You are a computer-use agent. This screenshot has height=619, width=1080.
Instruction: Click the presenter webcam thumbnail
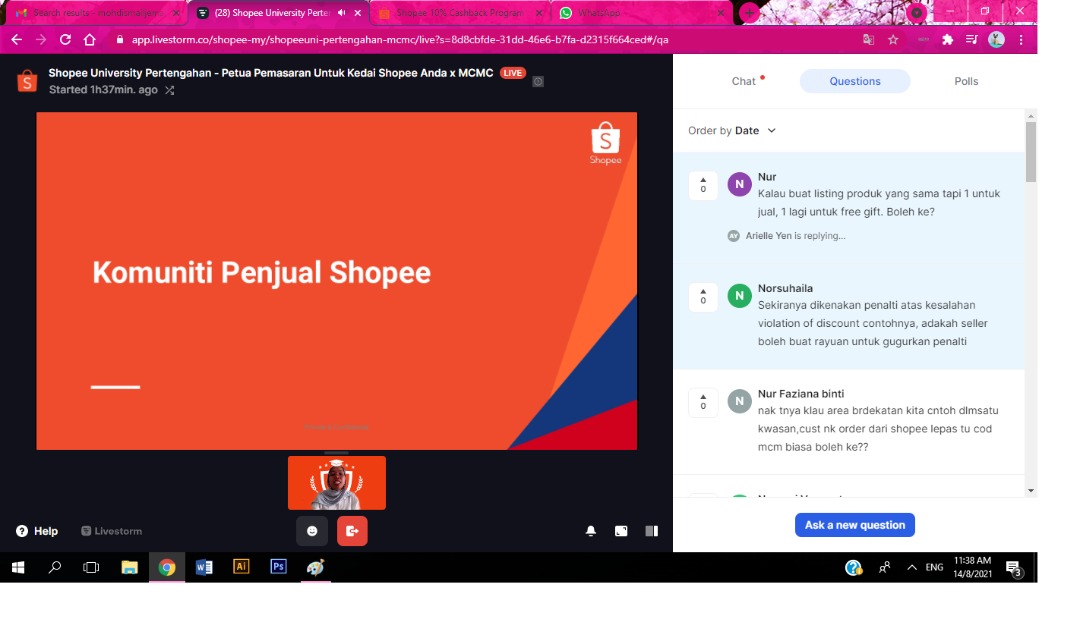tap(337, 483)
